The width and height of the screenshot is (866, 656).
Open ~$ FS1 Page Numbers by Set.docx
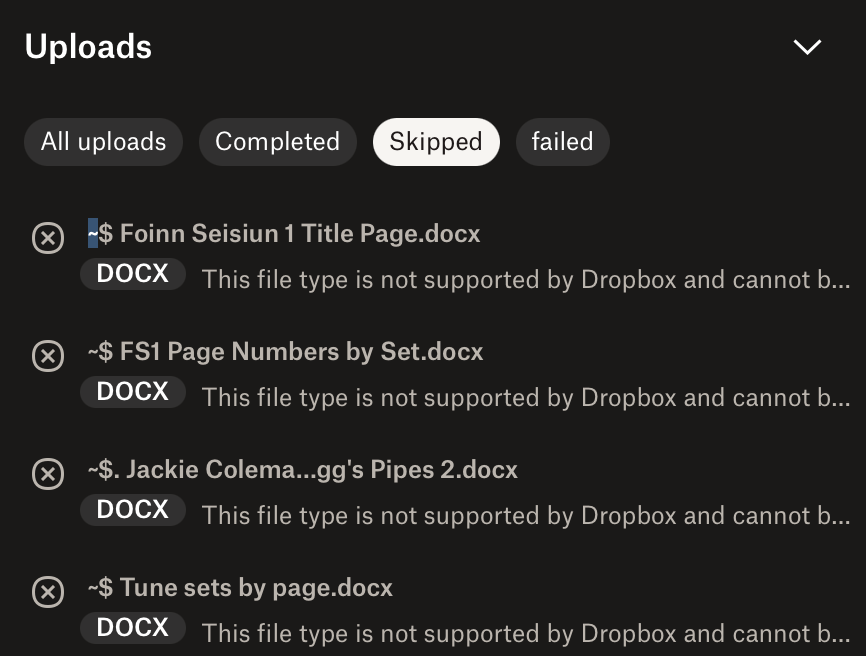[x=285, y=352]
